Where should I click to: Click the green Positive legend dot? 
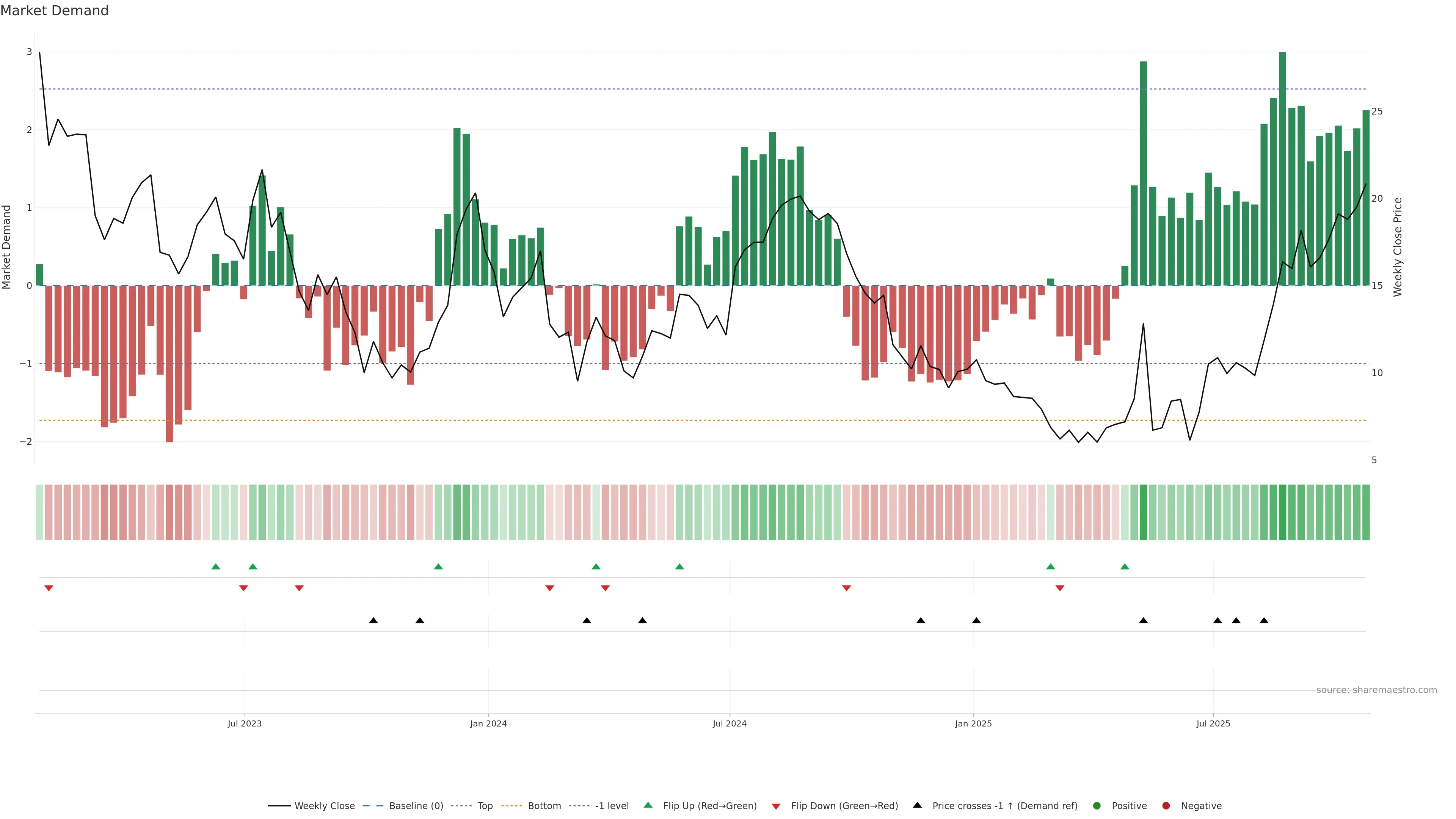coord(1097,806)
